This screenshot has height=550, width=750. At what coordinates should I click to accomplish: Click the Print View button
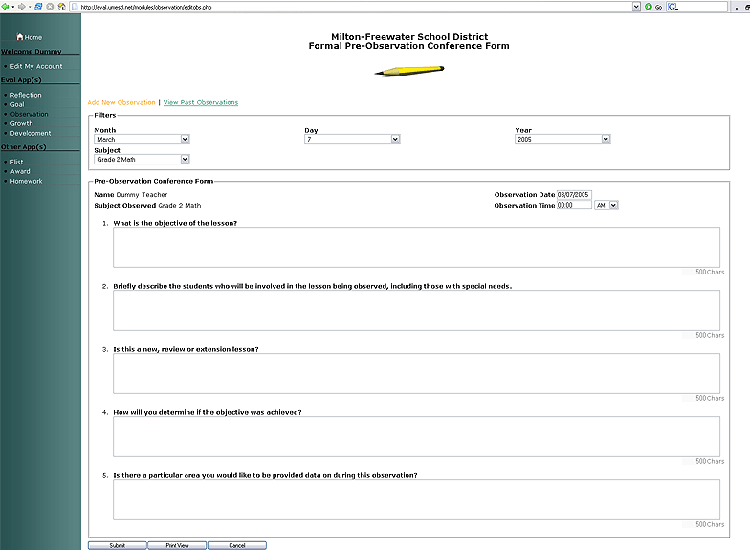click(177, 545)
